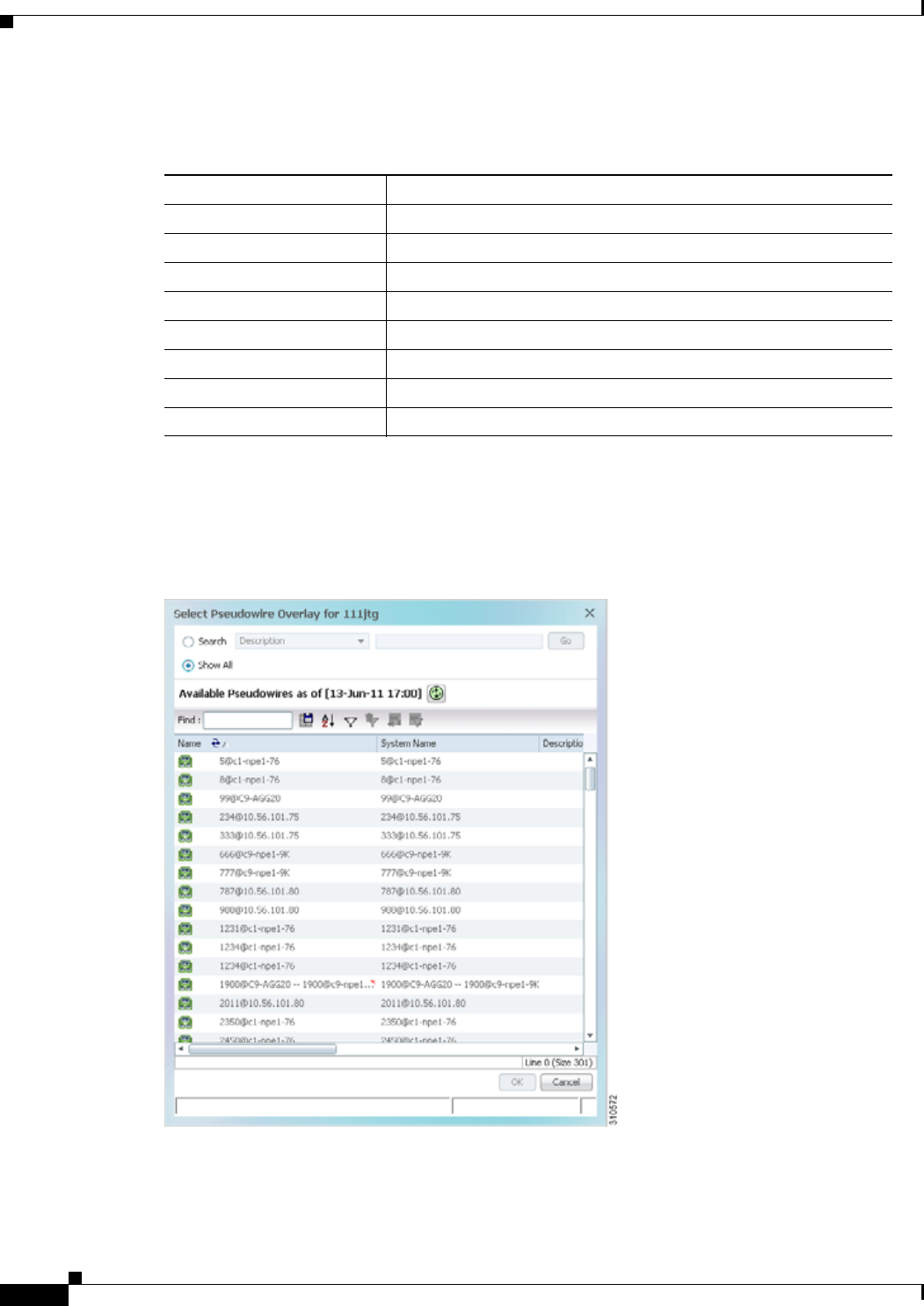Click the Cancel button
The width and height of the screenshot is (924, 1306).
566,1083
